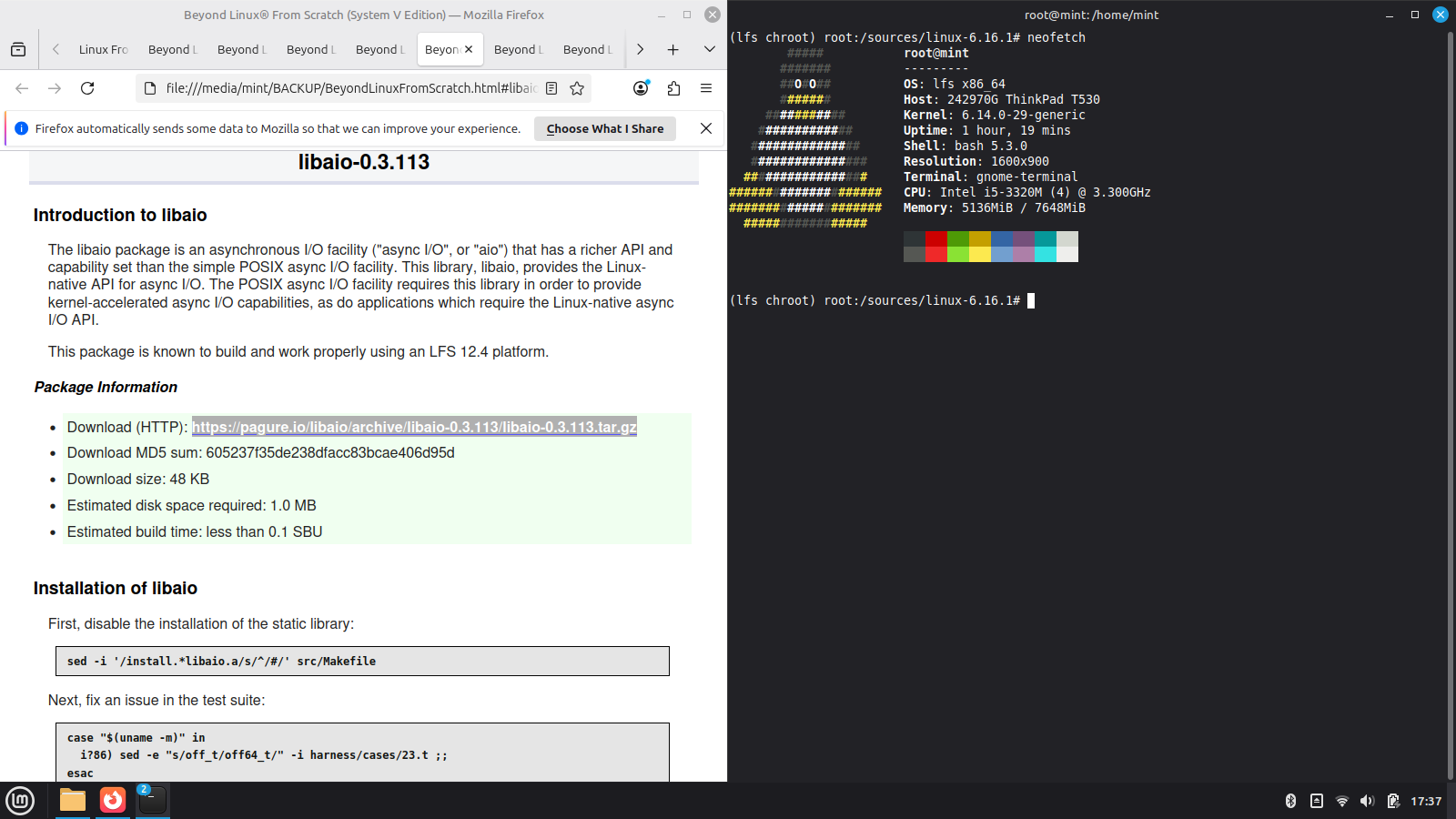Click the Estimated build time line
This screenshot has height=819, width=1456.
pyautogui.click(x=195, y=531)
